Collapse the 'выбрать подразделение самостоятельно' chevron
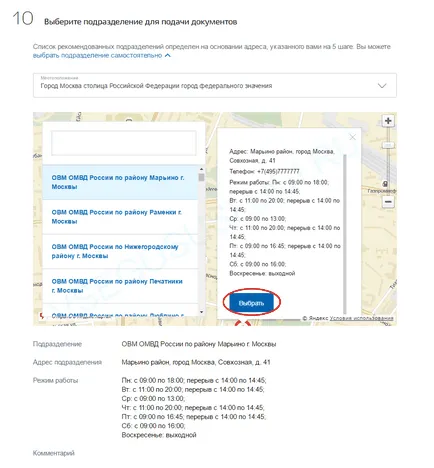Viewport: 434px width, 468px height. click(168, 55)
